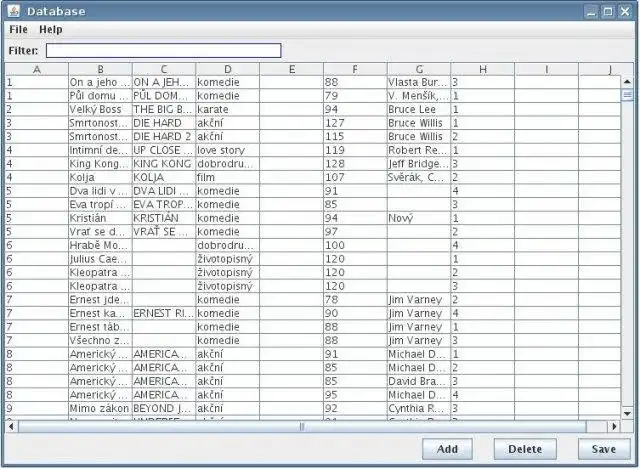Click the 'VRAŤ SE ...' cell
The height and width of the screenshot is (469, 640).
point(164,232)
